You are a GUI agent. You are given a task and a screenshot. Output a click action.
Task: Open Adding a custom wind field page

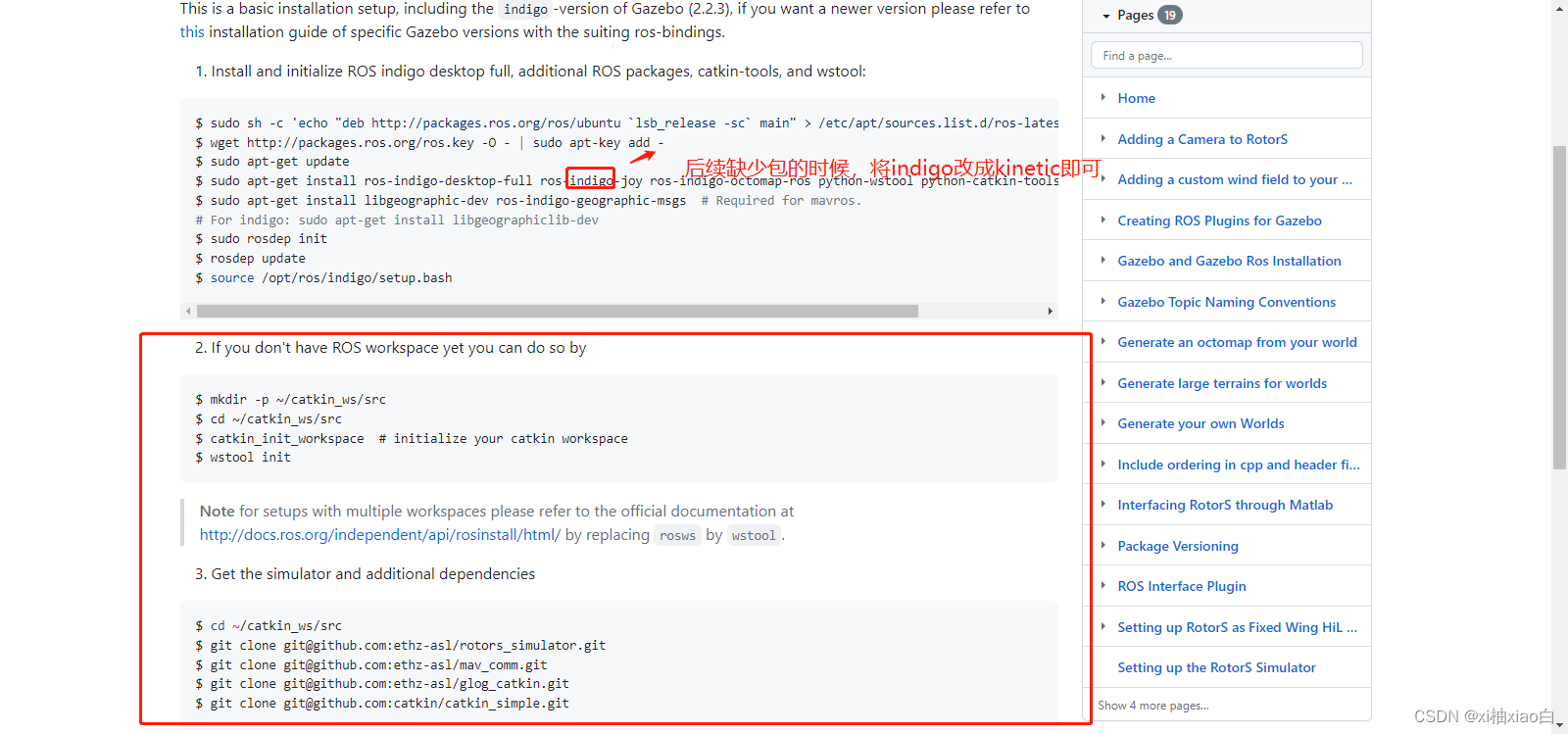point(1235,179)
